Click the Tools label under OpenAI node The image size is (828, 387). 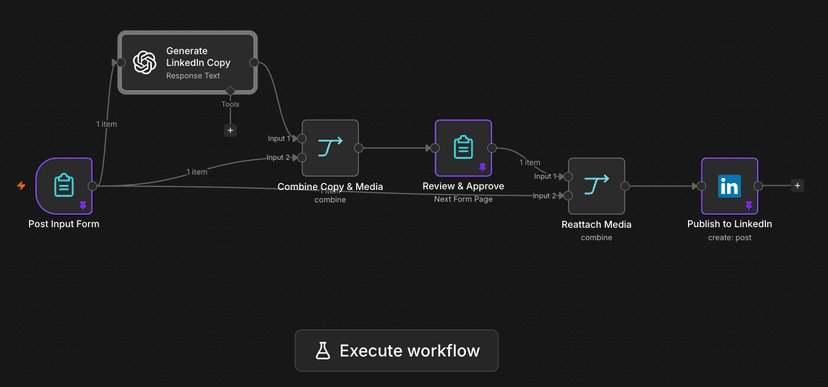pyautogui.click(x=230, y=105)
